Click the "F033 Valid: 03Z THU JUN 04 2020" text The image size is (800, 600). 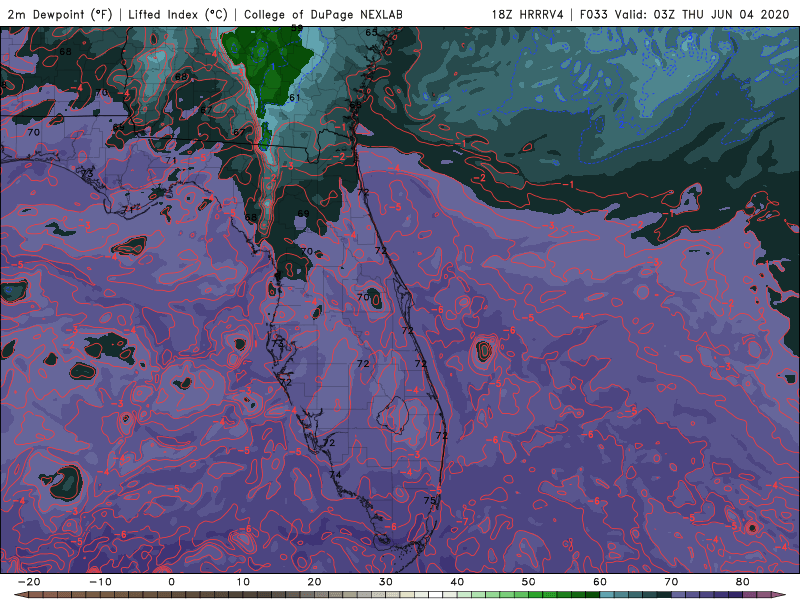(x=684, y=15)
